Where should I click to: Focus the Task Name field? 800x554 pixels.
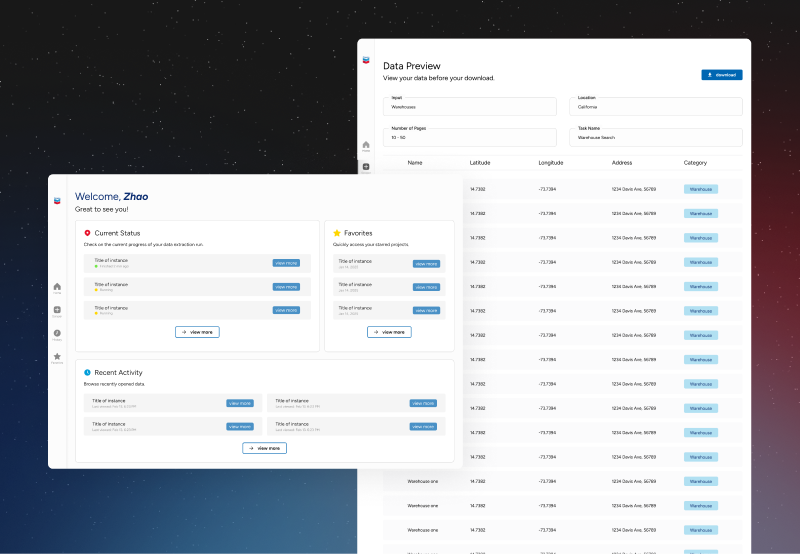tap(656, 137)
